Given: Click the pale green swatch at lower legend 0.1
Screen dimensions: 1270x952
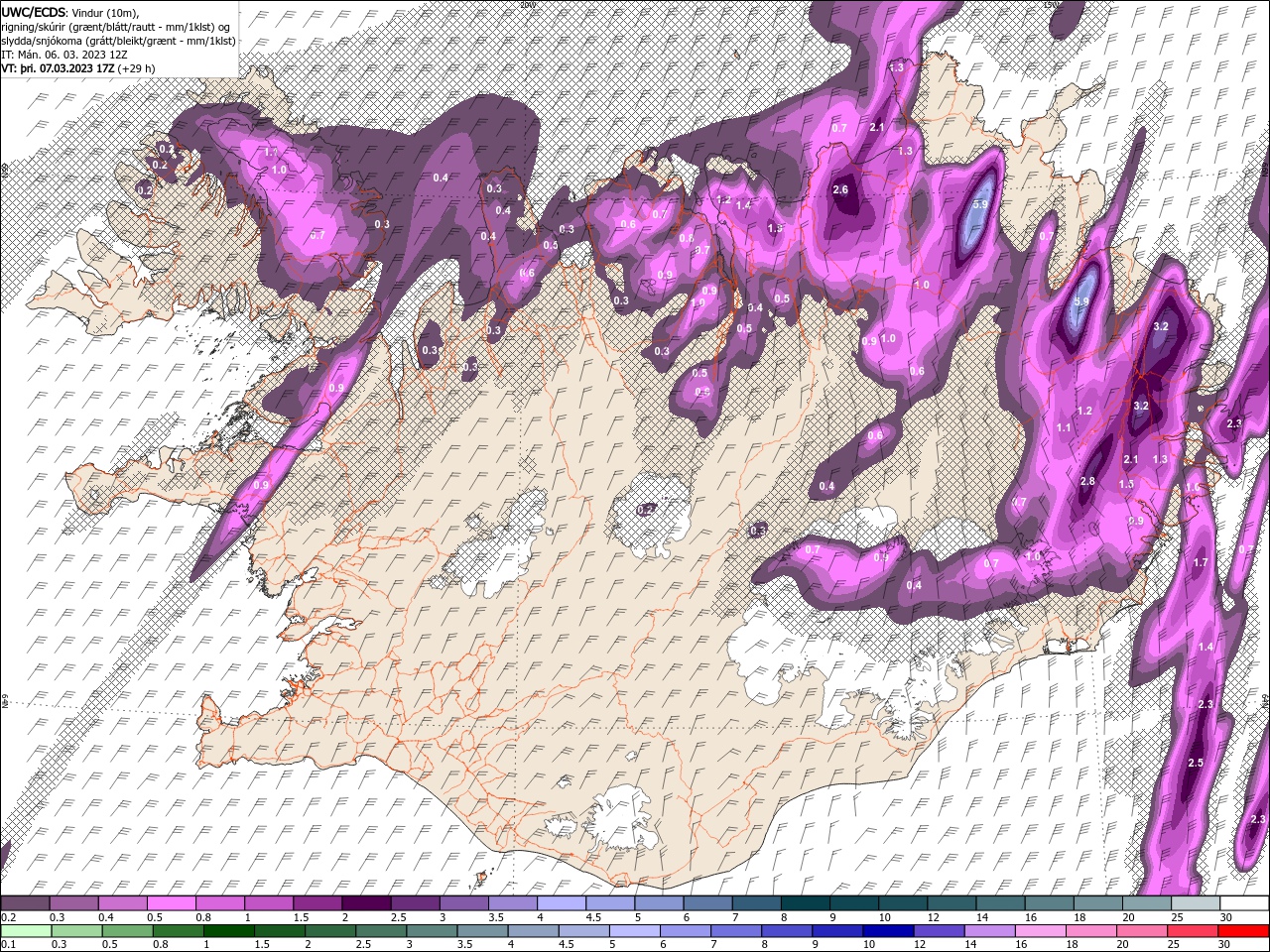Looking at the screenshot, I should pyautogui.click(x=26, y=931).
